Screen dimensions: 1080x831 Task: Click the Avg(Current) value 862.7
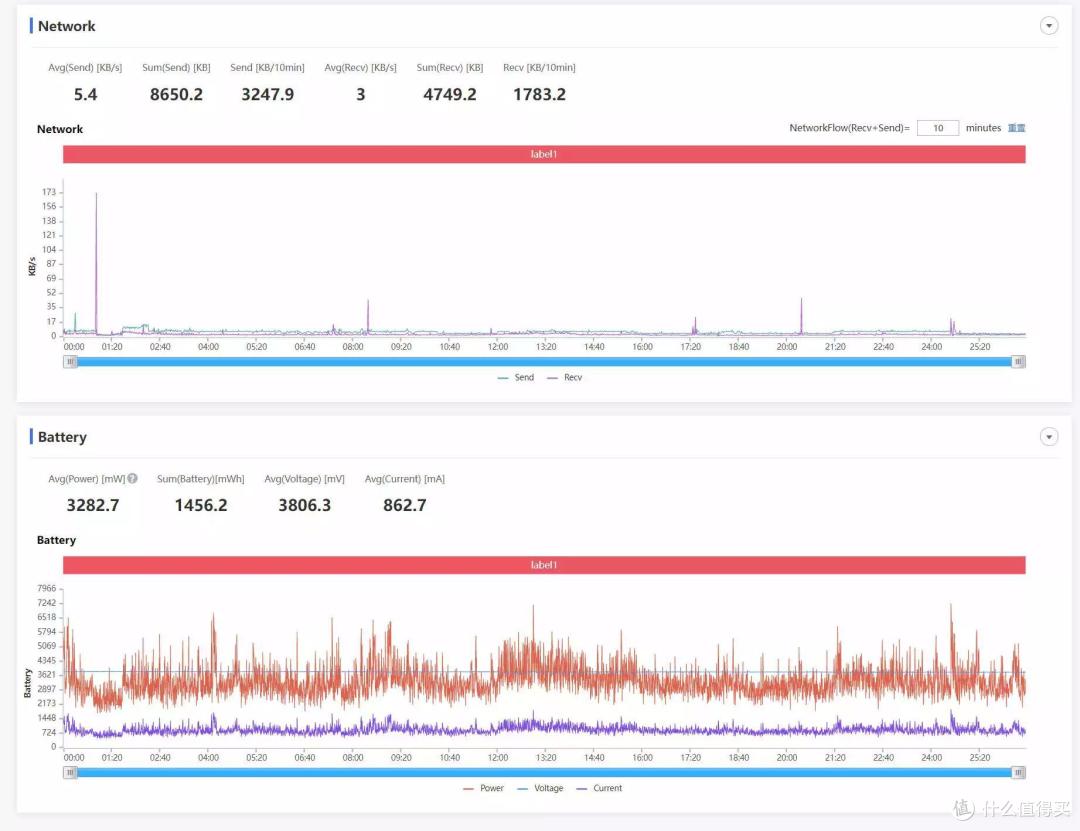coord(405,505)
